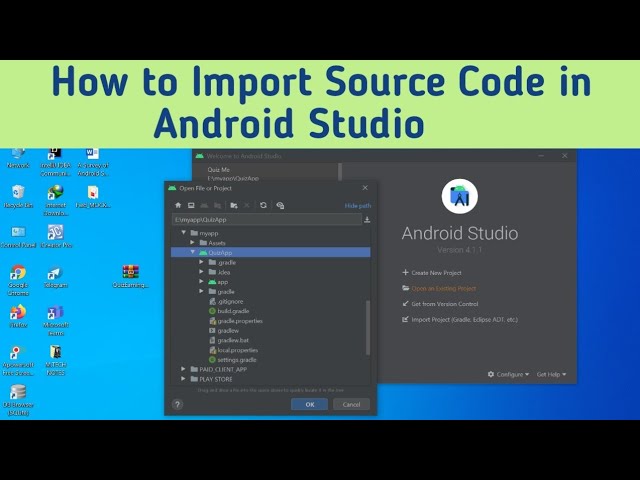Click the file tree vertical scrollbar
Image resolution: width=640 pixels, height=480 pixels.
[x=368, y=328]
